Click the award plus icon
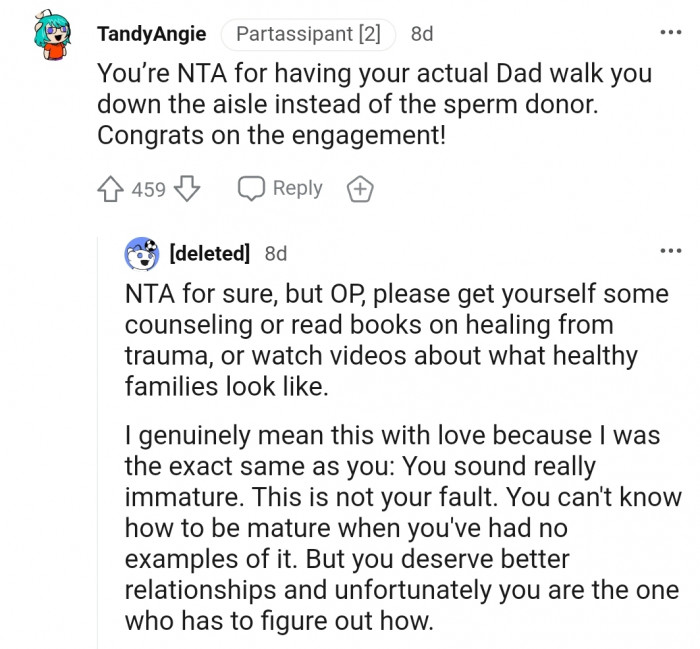This screenshot has width=700, height=649. (359, 189)
